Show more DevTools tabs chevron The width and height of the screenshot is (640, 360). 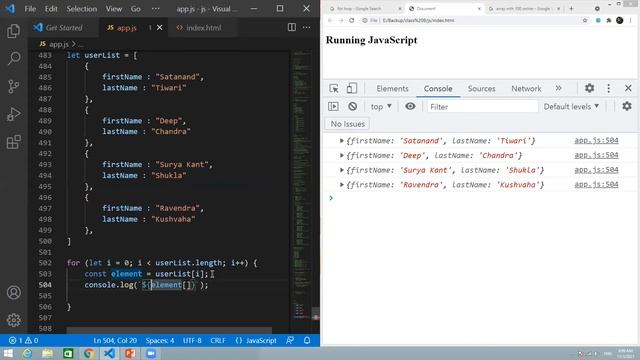click(x=558, y=88)
